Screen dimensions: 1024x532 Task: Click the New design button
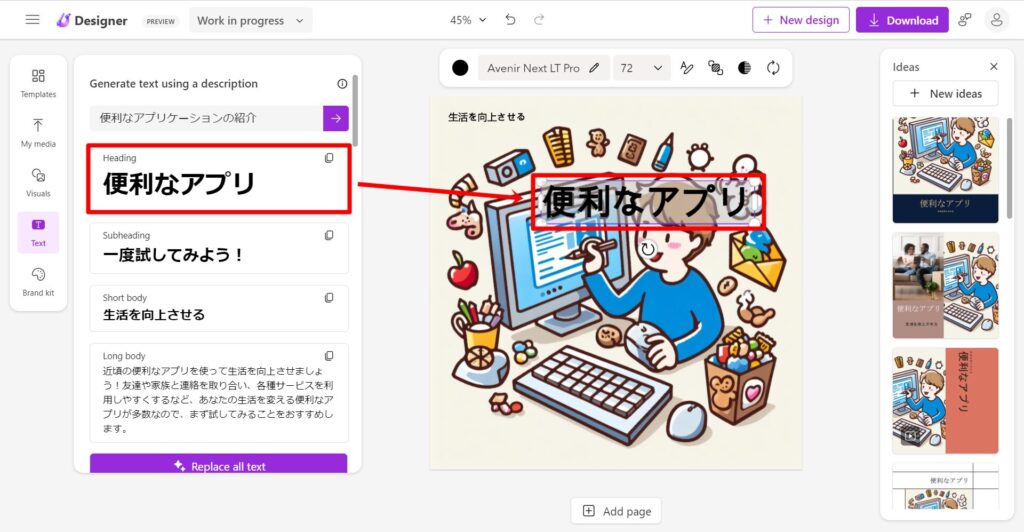pos(801,20)
